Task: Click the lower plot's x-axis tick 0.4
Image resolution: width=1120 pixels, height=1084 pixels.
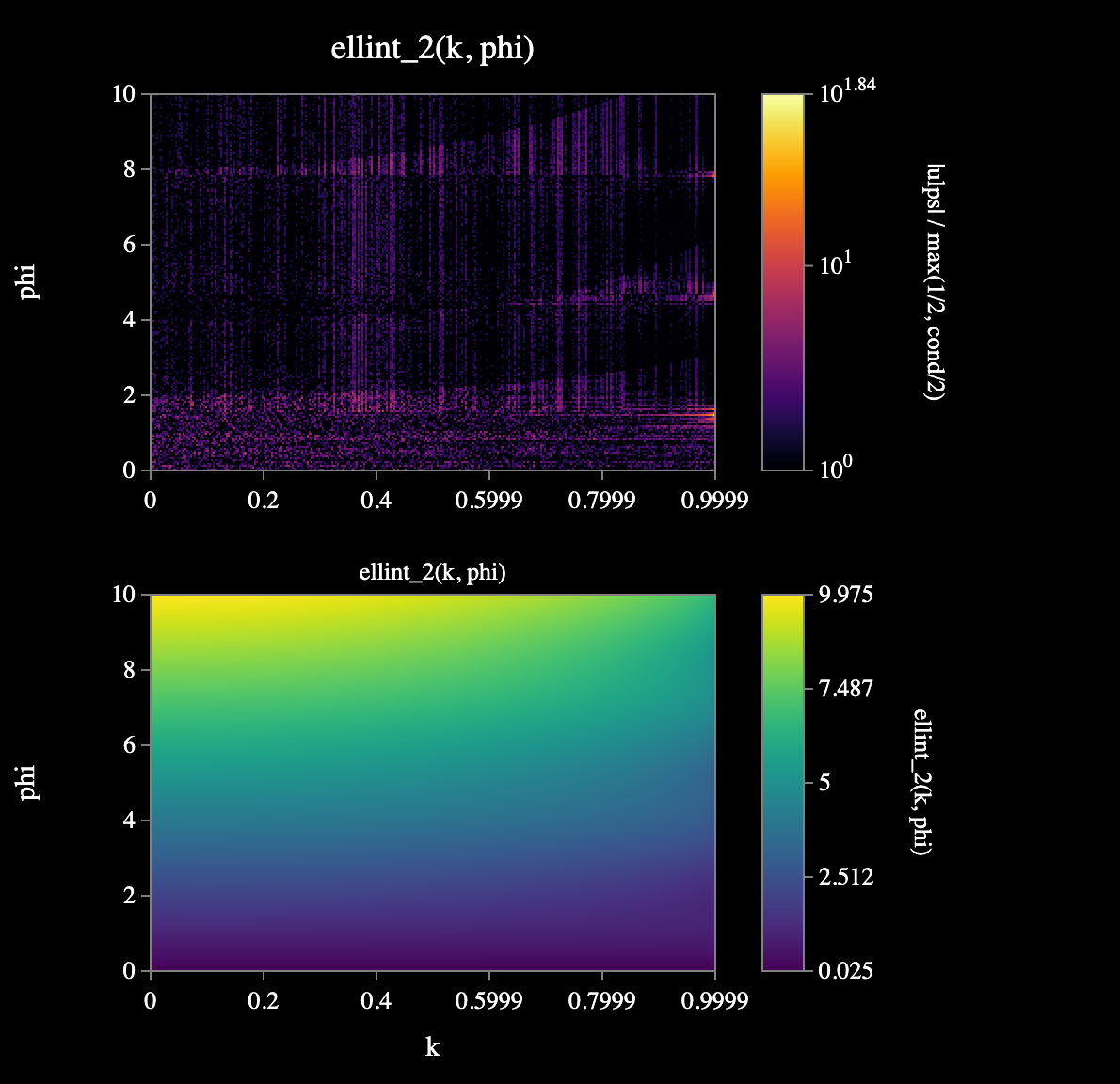Action: tap(376, 1000)
